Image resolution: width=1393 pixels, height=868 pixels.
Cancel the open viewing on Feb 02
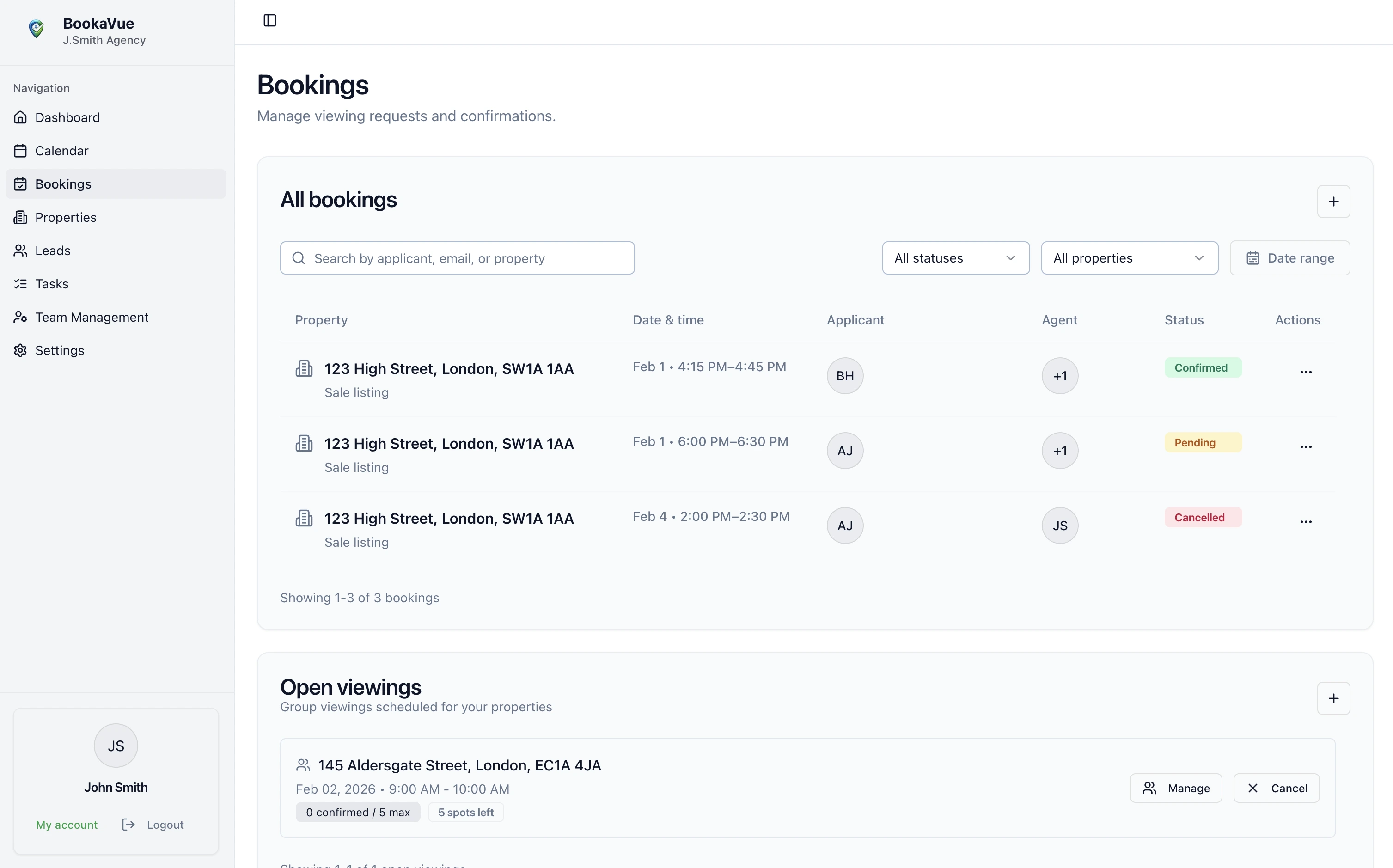(1276, 788)
